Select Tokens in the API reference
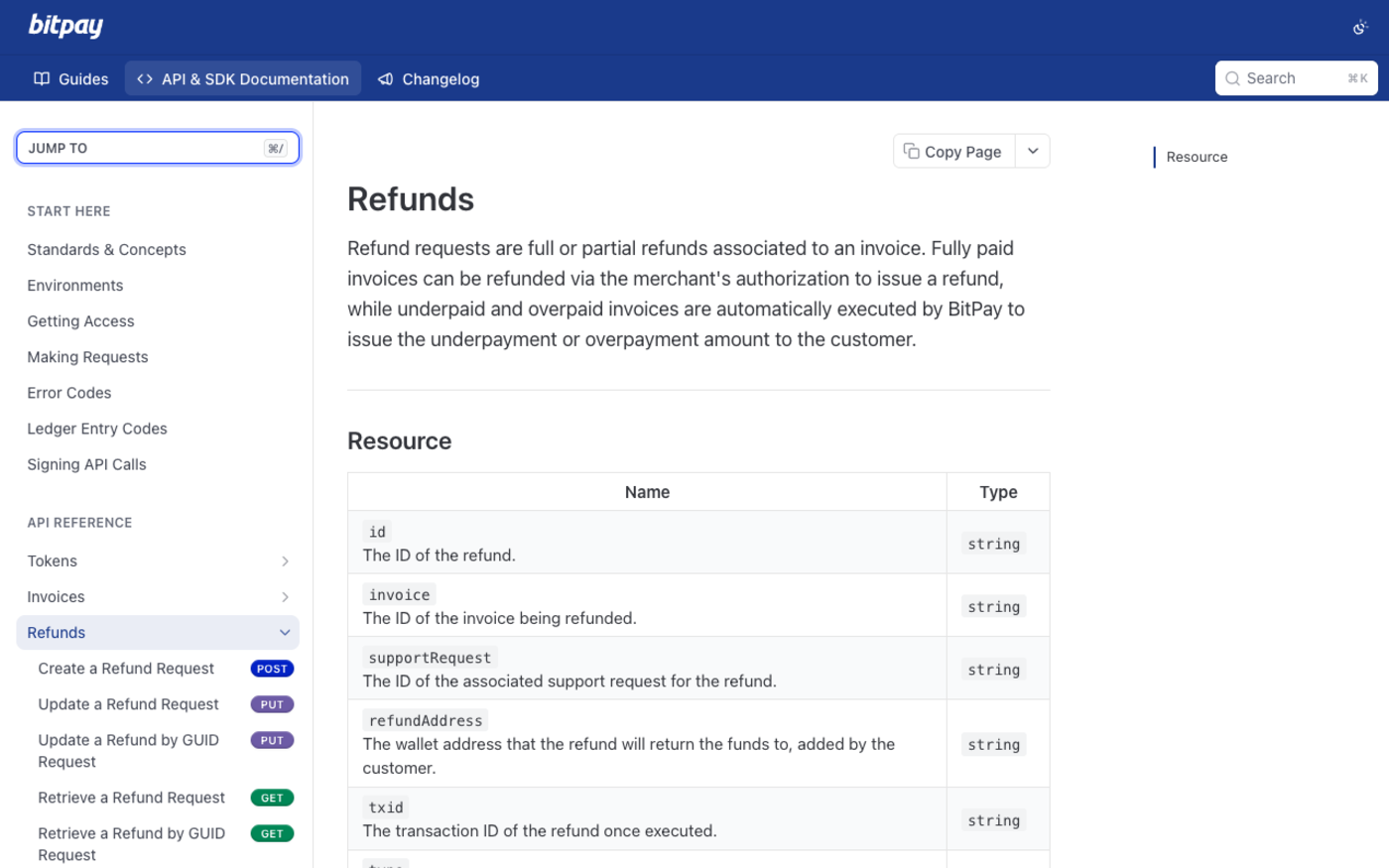The height and width of the screenshot is (868, 1389). coord(53,561)
